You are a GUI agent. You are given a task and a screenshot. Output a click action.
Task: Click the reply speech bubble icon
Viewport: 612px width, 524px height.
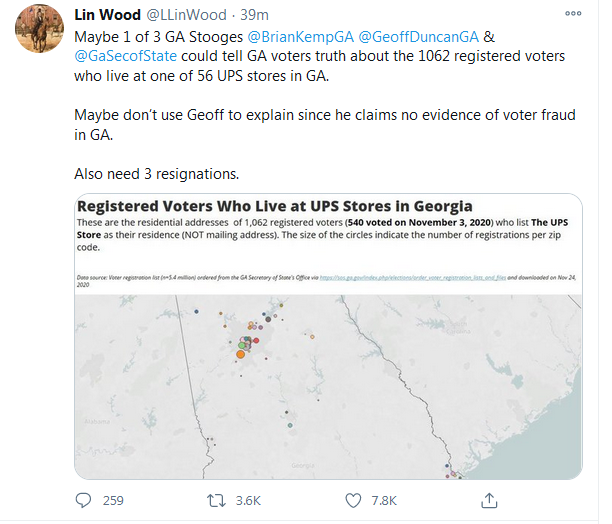(x=86, y=500)
